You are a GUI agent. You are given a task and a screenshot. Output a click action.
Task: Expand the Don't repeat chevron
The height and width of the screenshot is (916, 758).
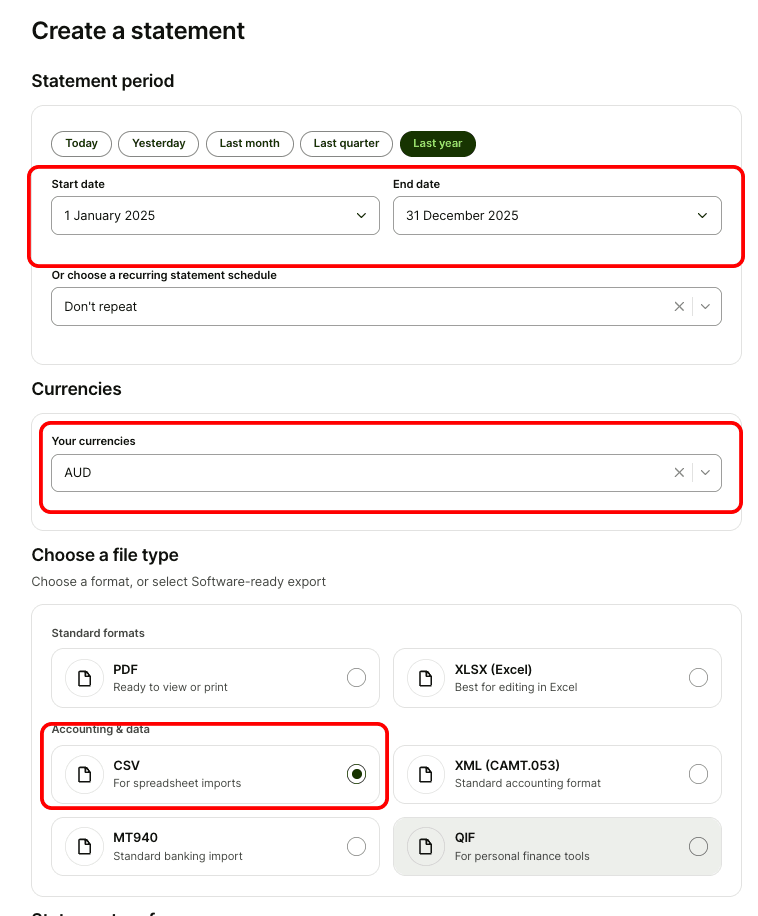(x=705, y=307)
